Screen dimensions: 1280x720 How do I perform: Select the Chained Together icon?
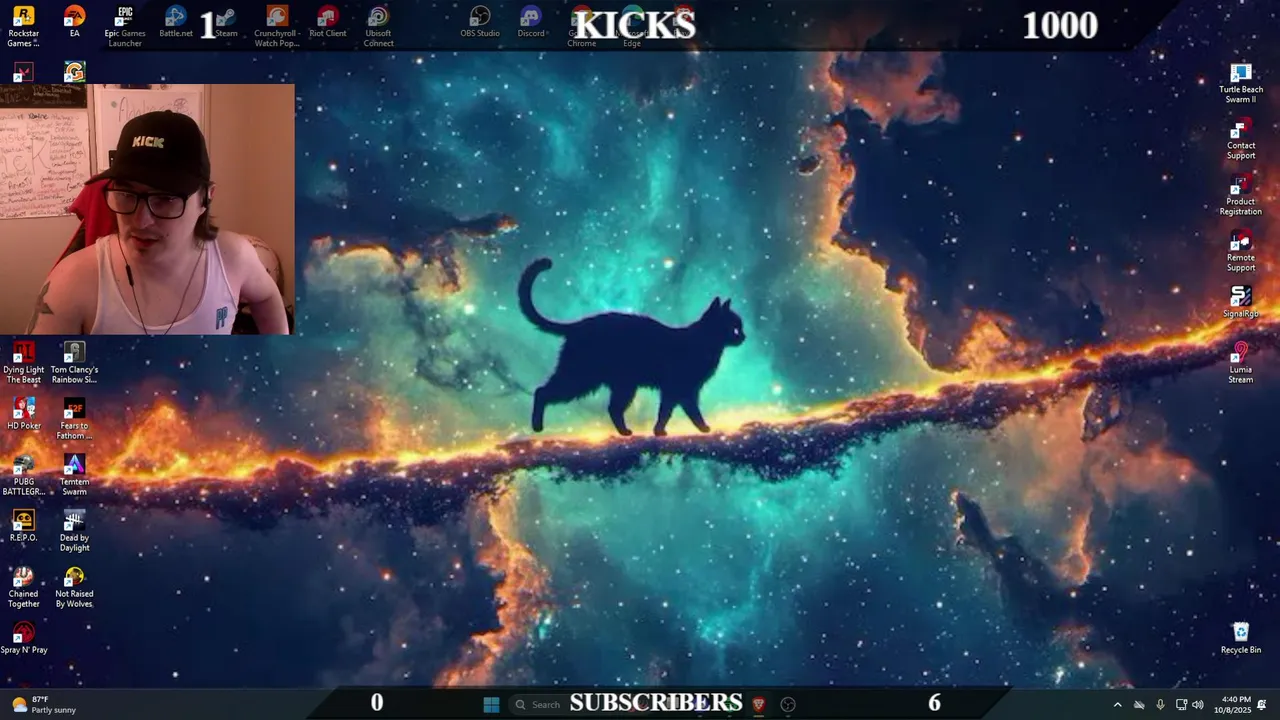(x=23, y=586)
